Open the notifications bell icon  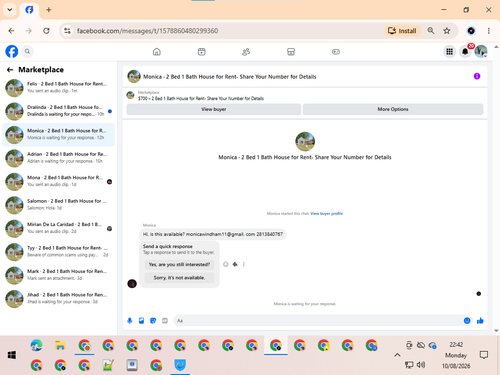tap(465, 51)
